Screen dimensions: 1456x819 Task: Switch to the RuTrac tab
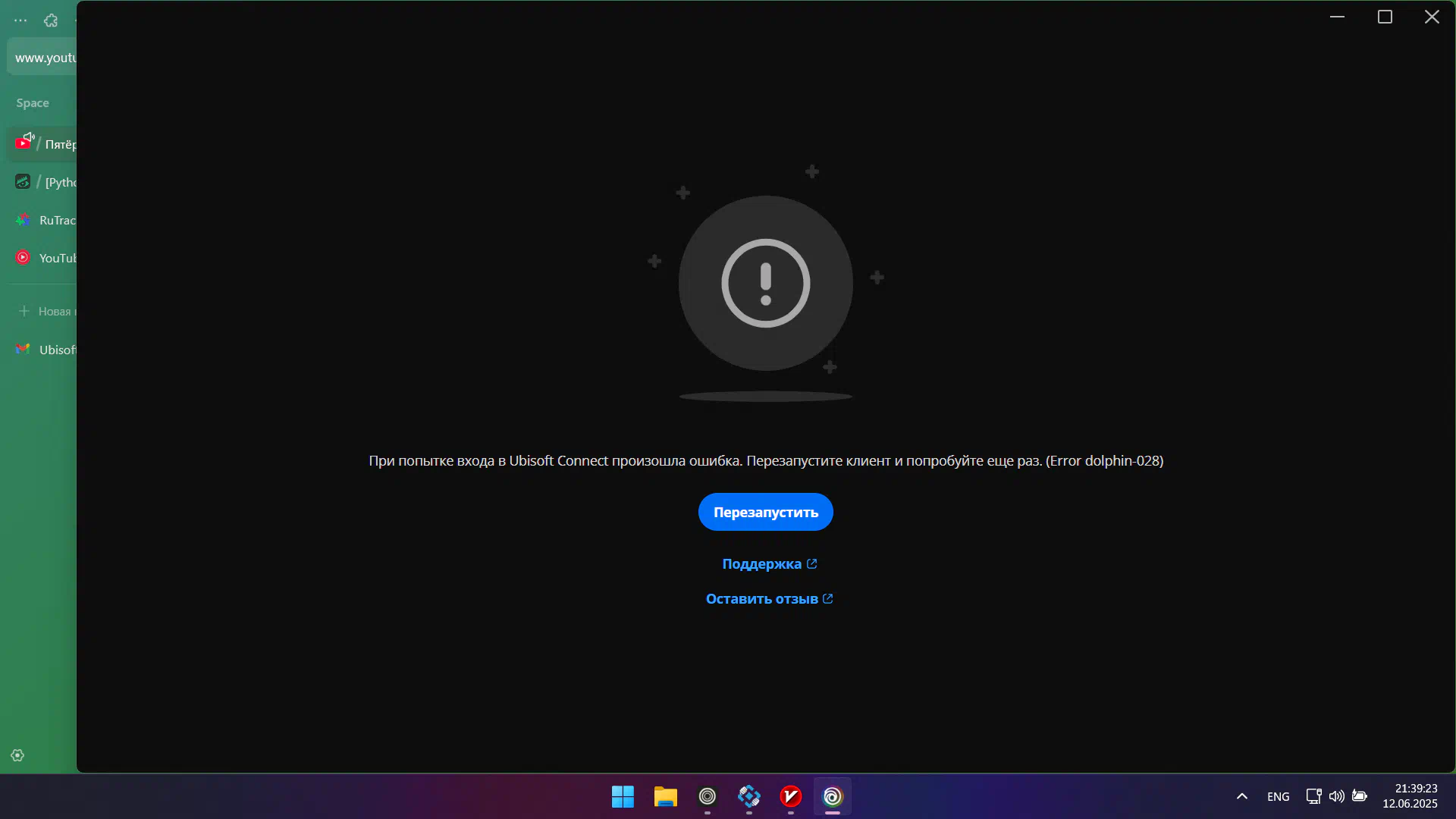pos(42,220)
